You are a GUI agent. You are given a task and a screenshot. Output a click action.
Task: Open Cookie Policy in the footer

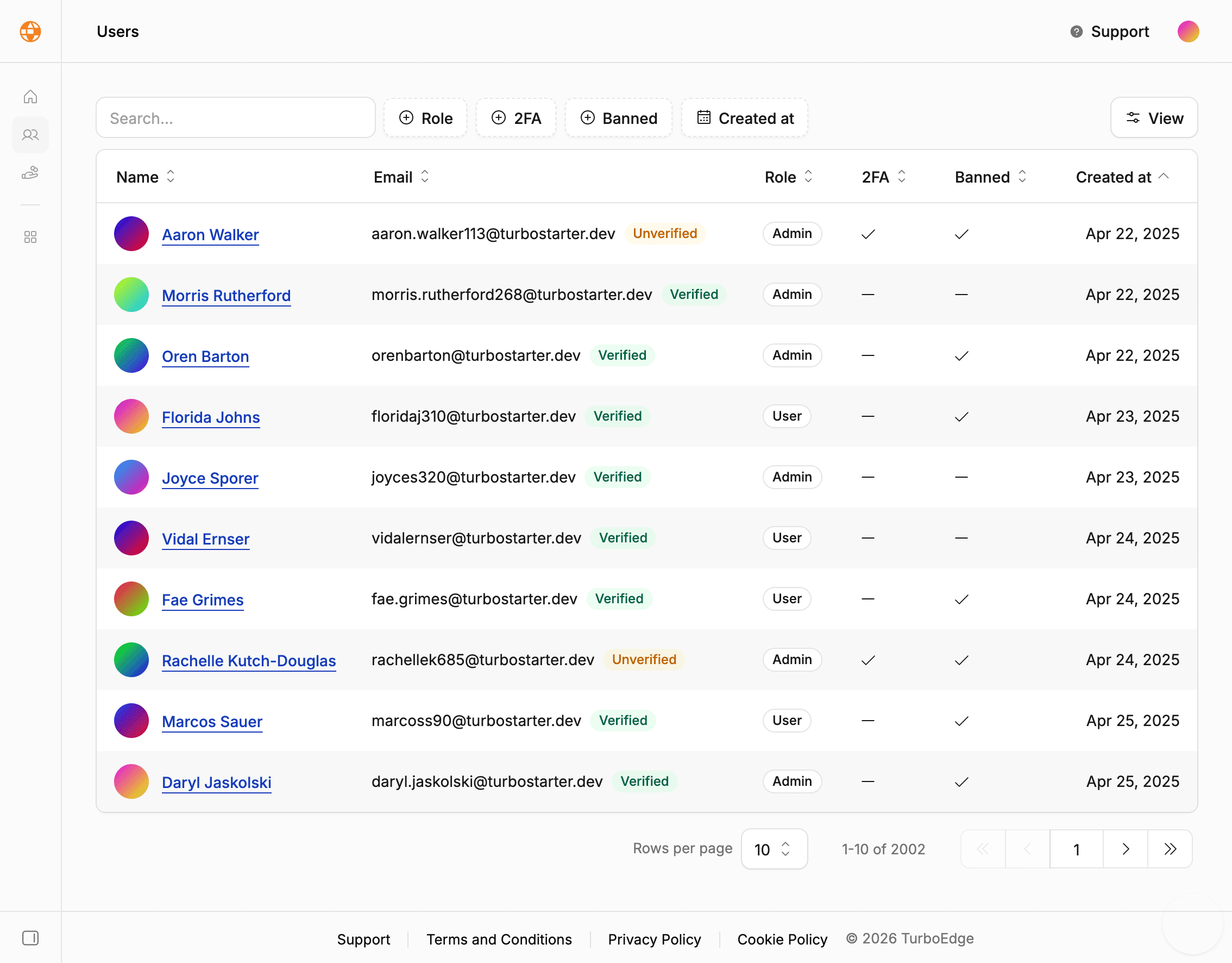[x=782, y=939]
